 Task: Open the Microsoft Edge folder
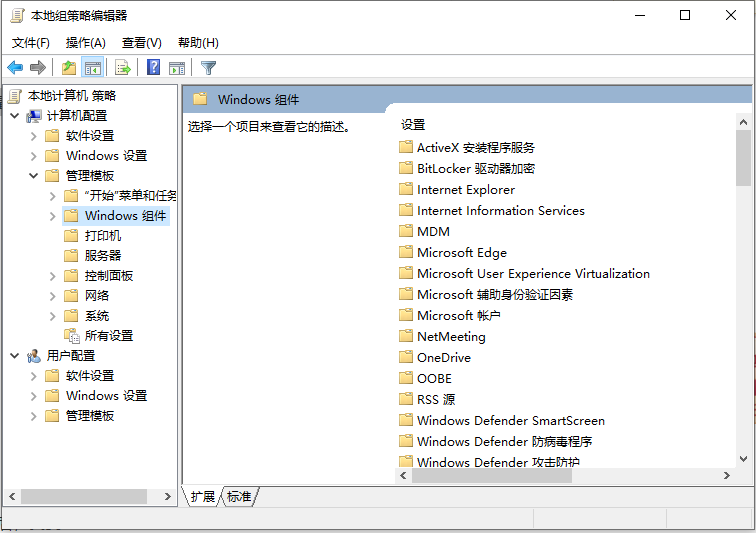point(453,252)
